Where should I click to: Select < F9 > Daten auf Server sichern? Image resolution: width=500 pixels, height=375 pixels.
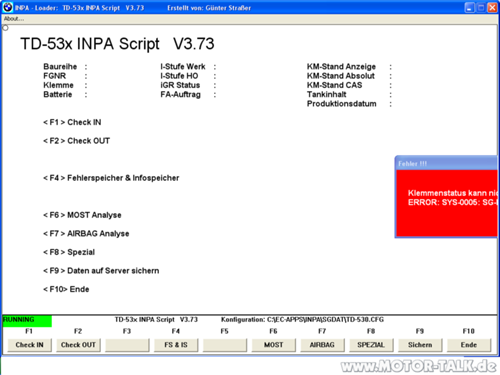coord(101,271)
